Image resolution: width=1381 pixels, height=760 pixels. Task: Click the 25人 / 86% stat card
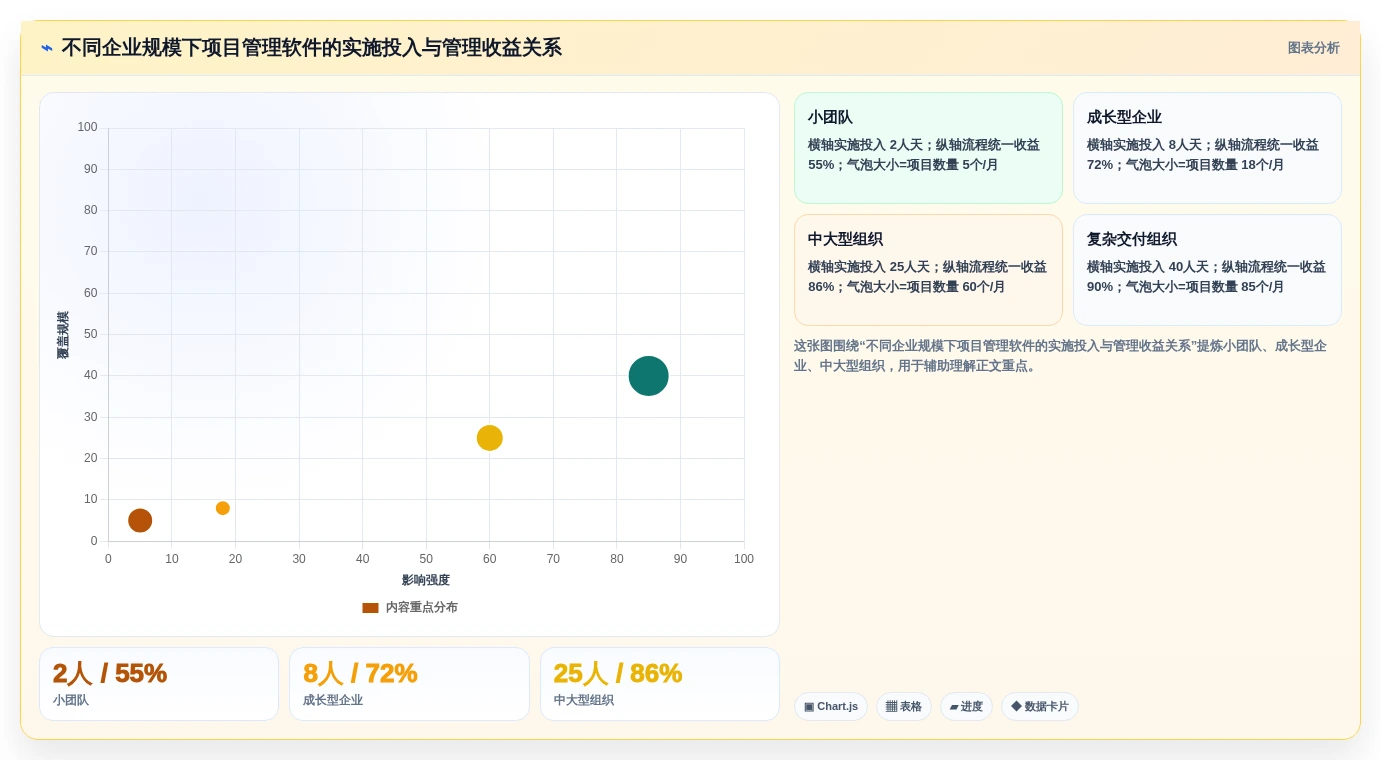660,684
